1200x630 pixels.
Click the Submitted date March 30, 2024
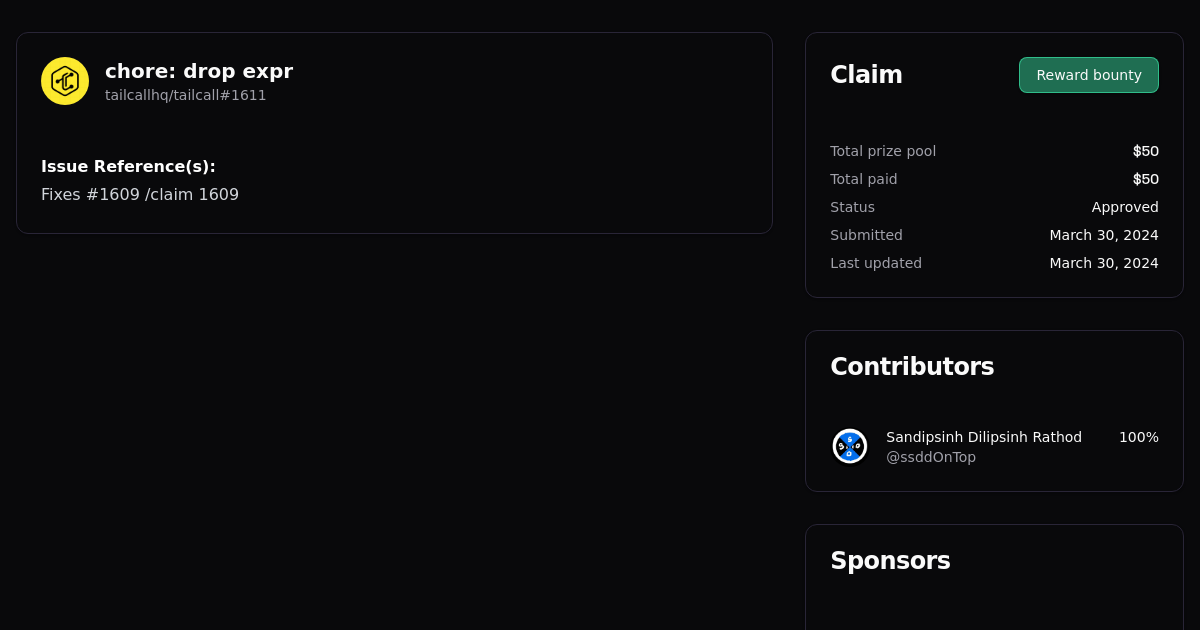[x=1103, y=235]
